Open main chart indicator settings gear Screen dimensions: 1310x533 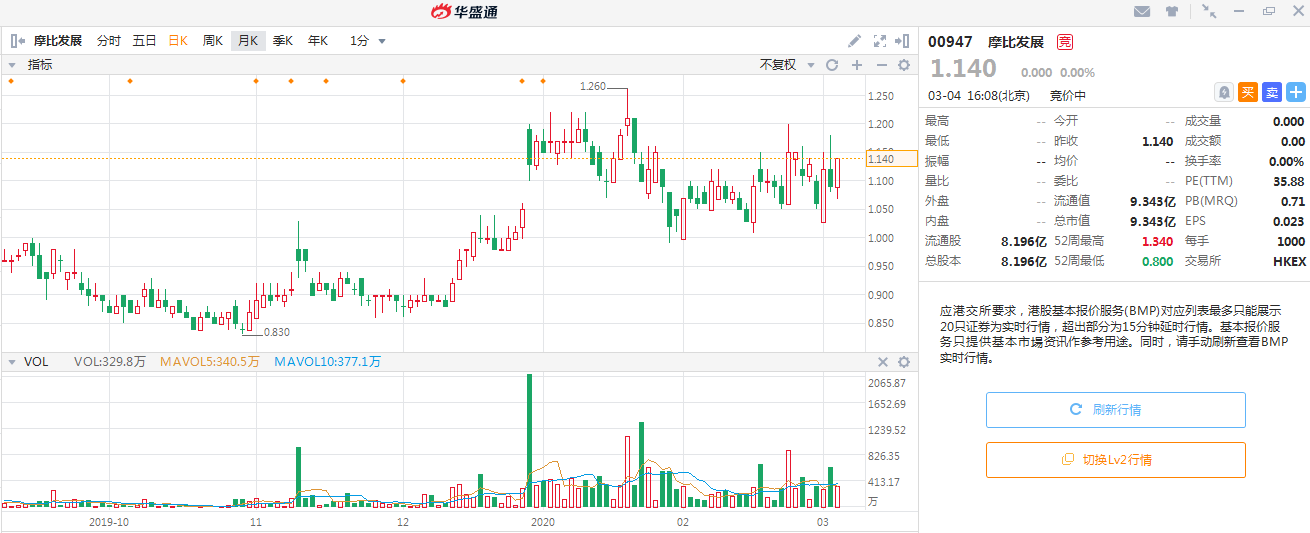pyautogui.click(x=904, y=65)
